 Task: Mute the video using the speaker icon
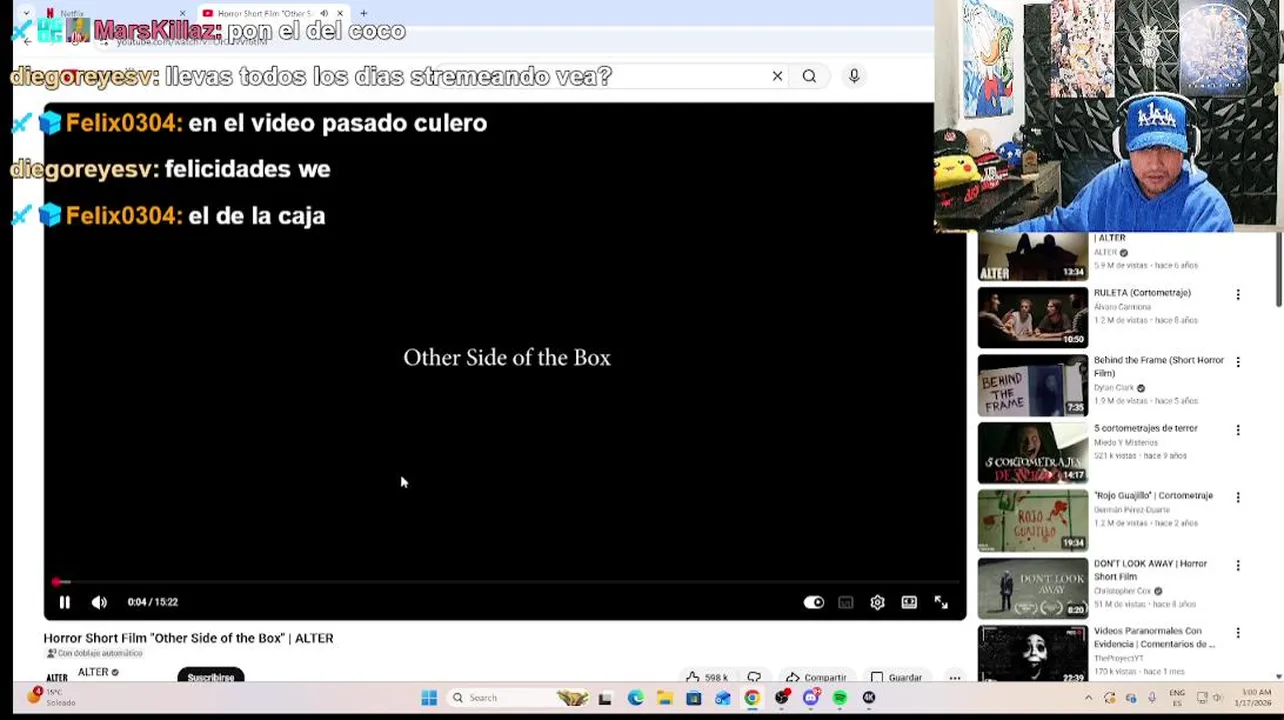coord(99,602)
